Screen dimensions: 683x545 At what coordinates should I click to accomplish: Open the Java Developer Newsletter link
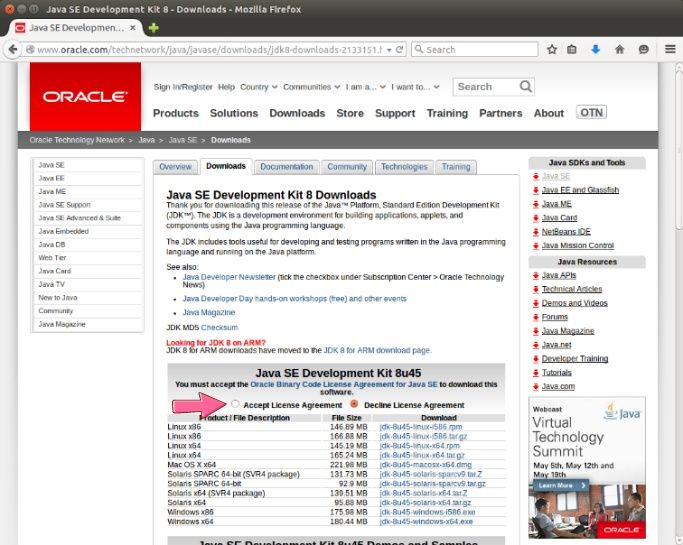click(x=229, y=277)
